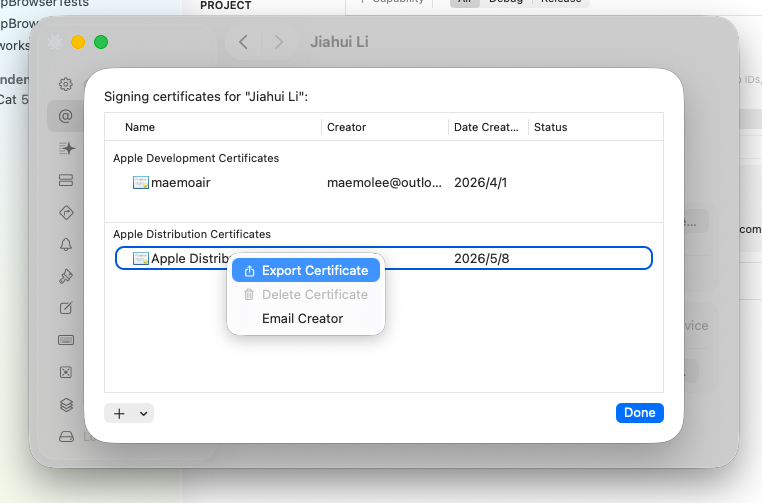Add a new certificate with plus button
The image size is (762, 503).
[119, 414]
